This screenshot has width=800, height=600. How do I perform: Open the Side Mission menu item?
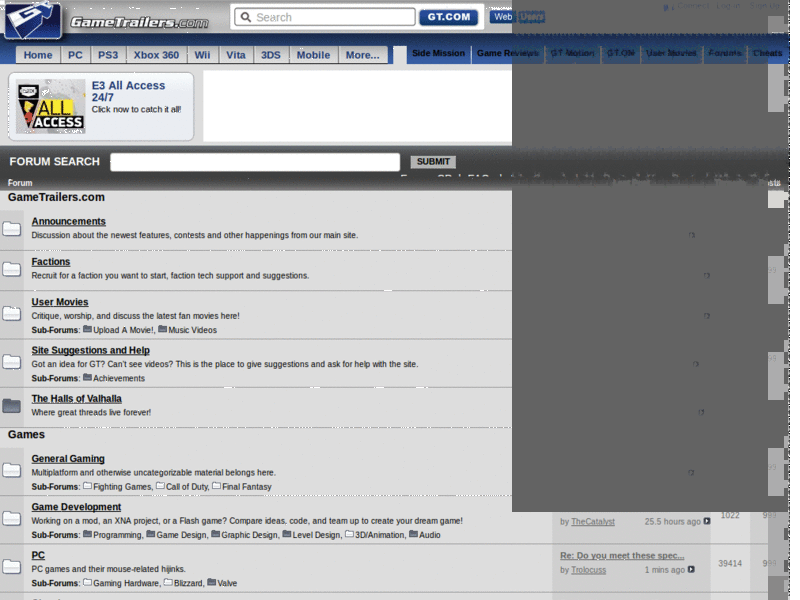coord(438,54)
